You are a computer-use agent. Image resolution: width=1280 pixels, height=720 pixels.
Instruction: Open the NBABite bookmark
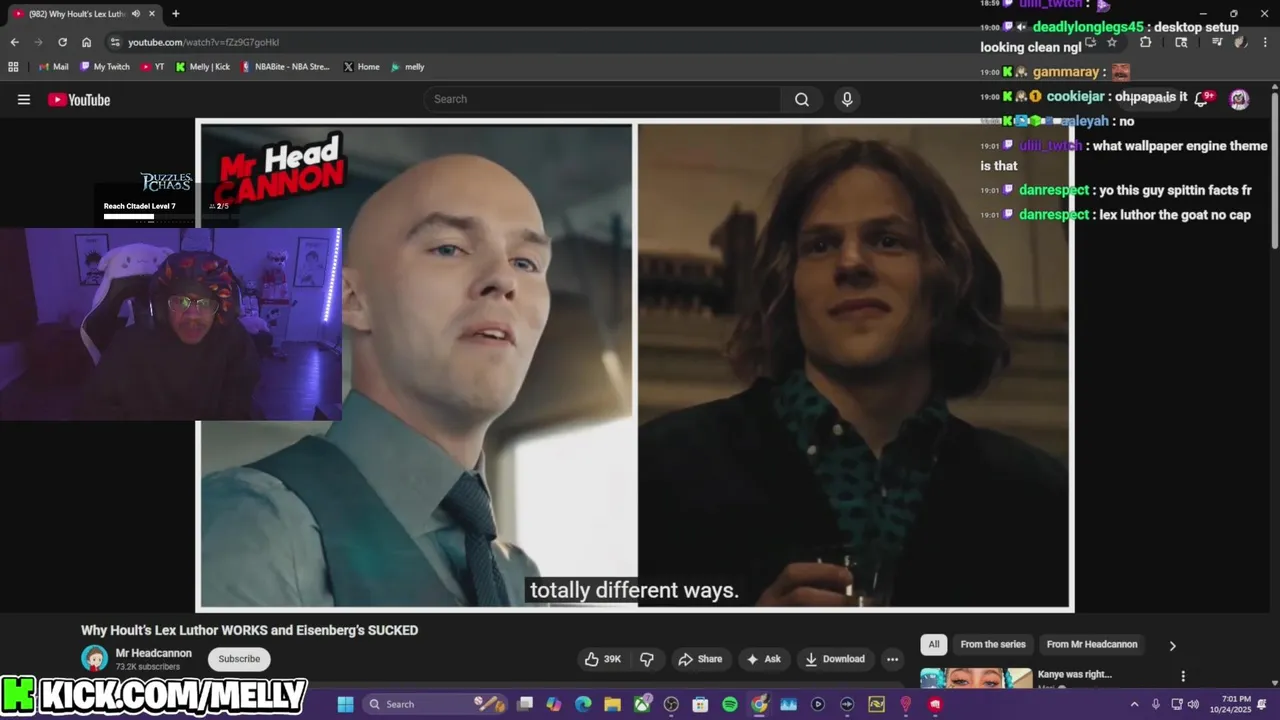pyautogui.click(x=286, y=67)
